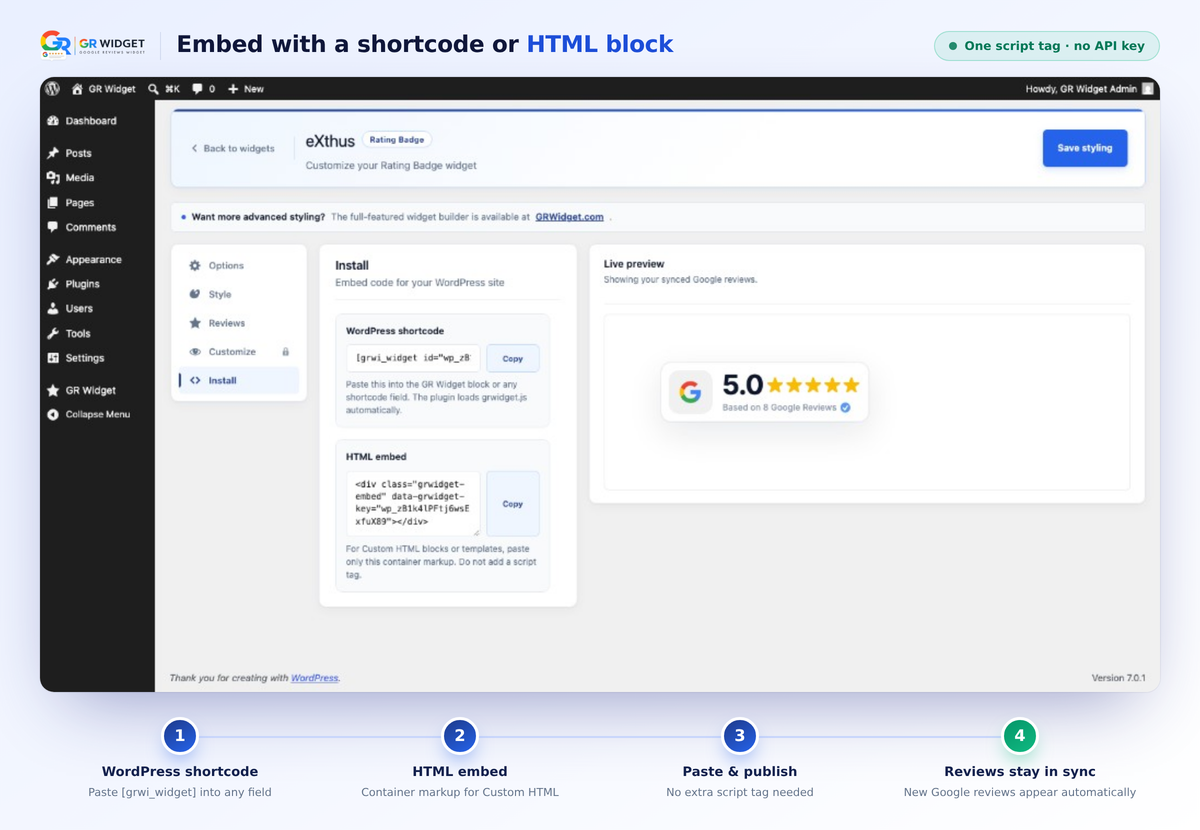
Task: Open the GRWidget.com link
Action: pyautogui.click(x=569, y=217)
